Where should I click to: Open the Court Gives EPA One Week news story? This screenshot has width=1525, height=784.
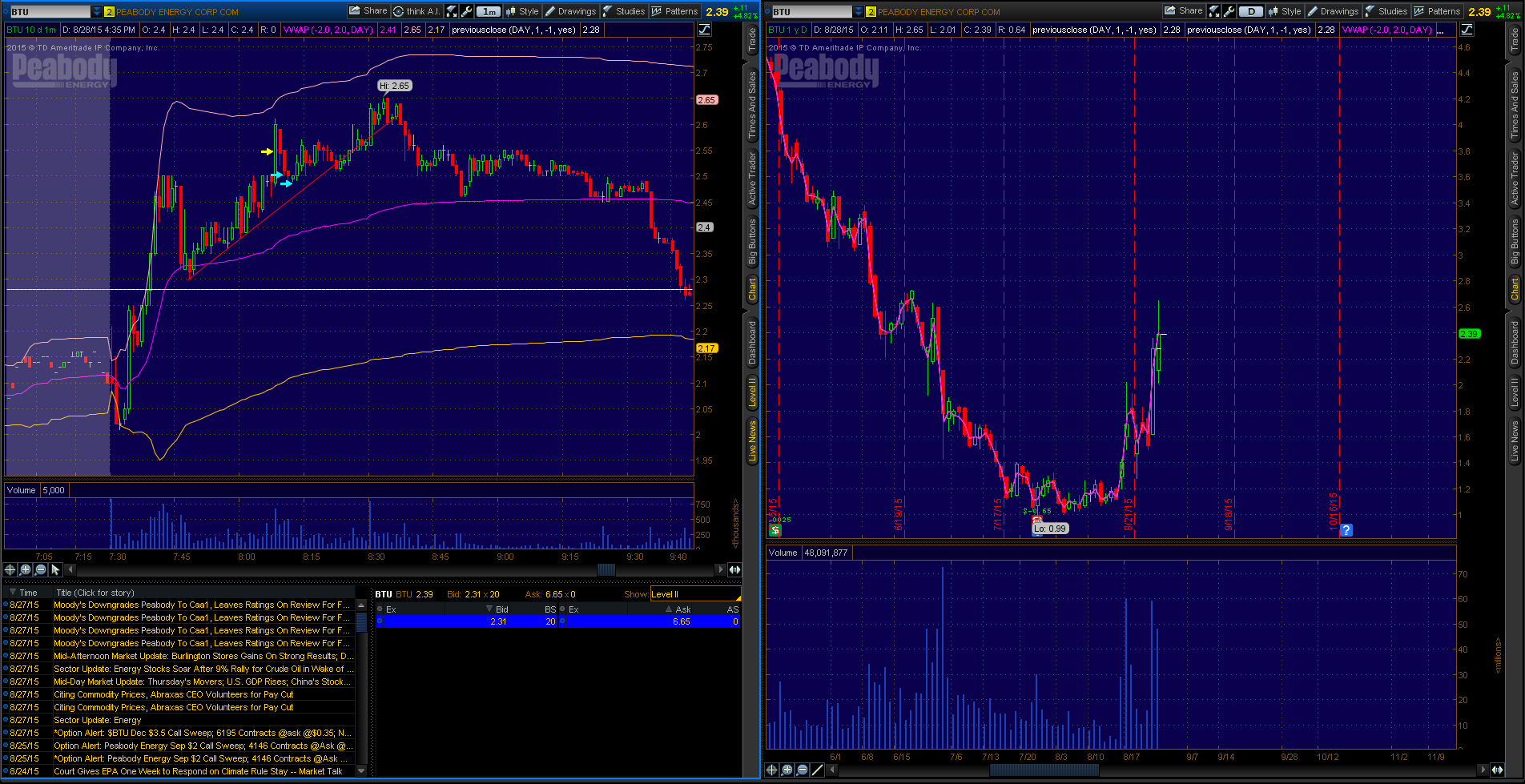pyautogui.click(x=198, y=771)
